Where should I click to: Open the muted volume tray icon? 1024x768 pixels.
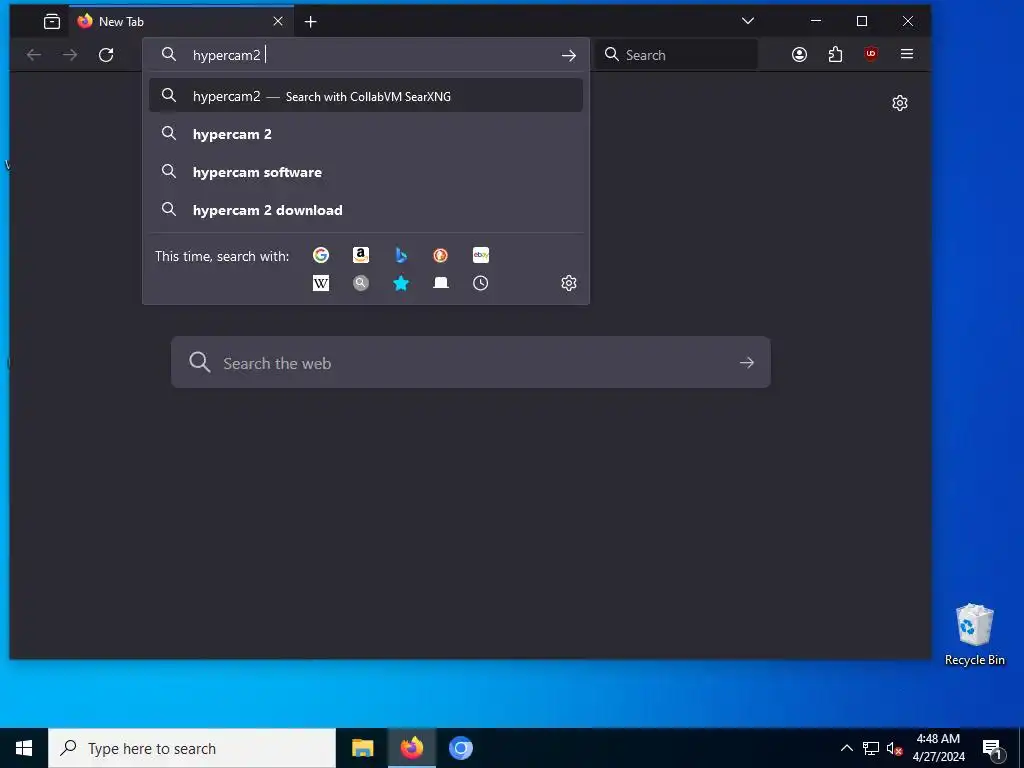click(x=894, y=748)
